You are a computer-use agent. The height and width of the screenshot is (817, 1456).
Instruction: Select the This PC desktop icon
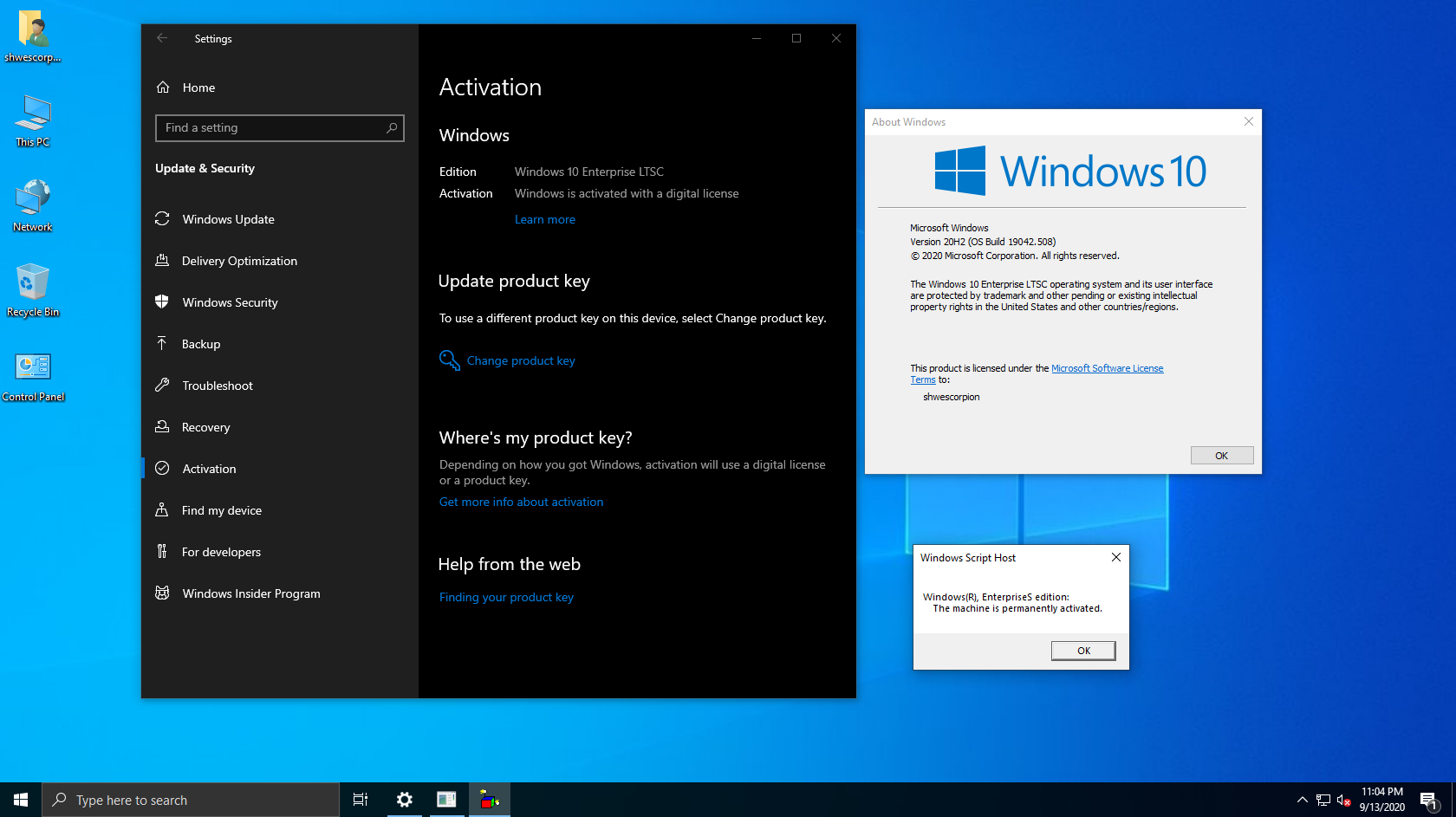point(33,121)
